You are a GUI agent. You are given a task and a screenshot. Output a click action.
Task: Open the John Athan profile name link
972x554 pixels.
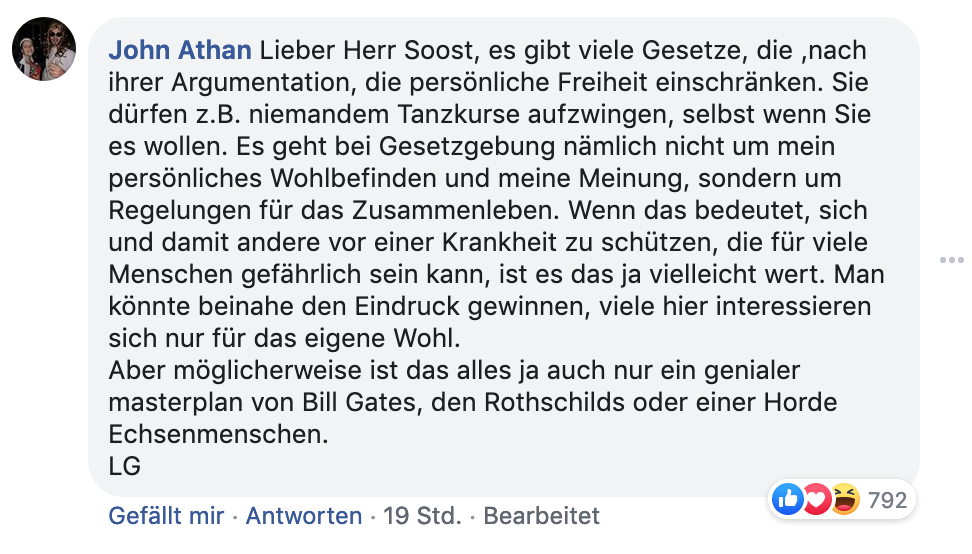[180, 49]
